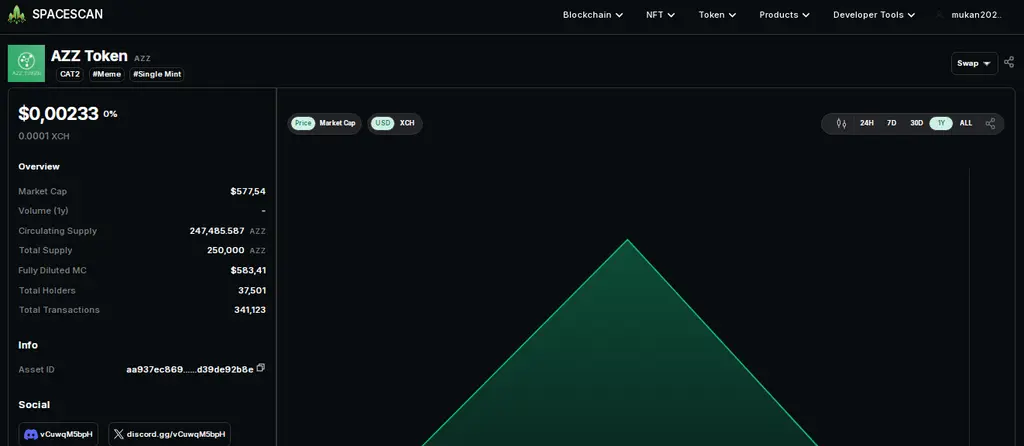1024x446 pixels.
Task: Set chart range to 30D
Action: coord(916,123)
